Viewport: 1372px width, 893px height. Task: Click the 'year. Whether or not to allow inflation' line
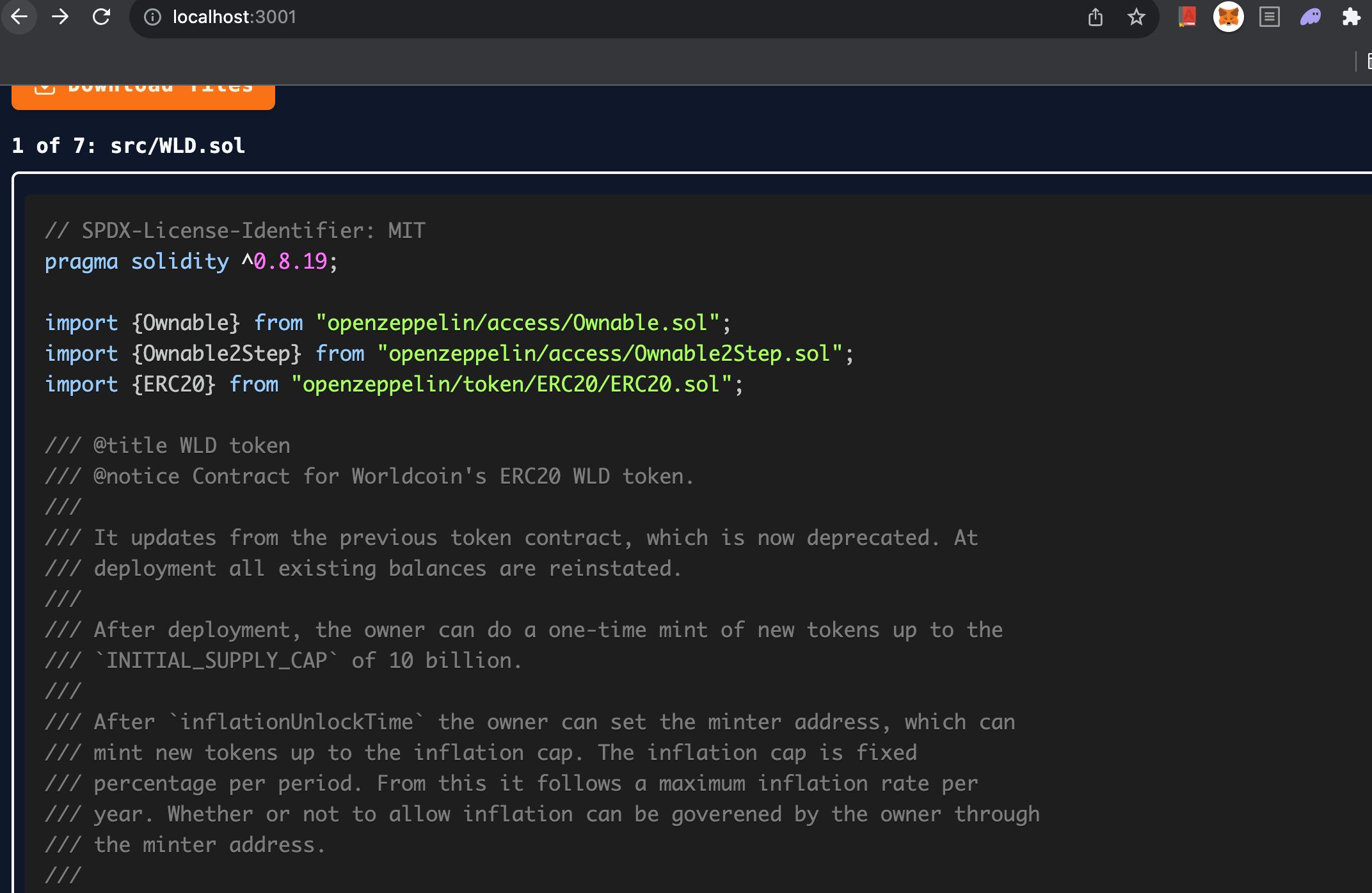542,814
